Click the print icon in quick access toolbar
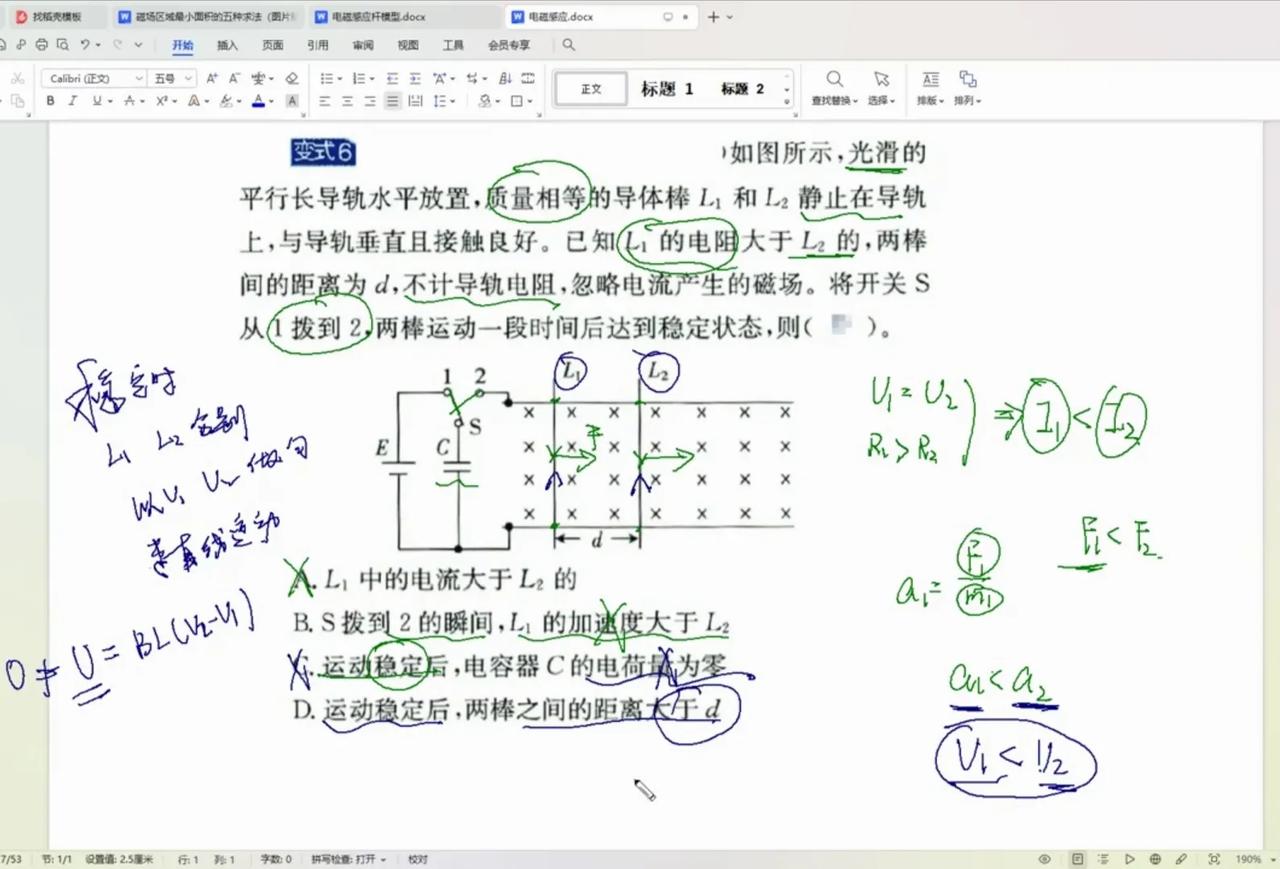 (41, 45)
